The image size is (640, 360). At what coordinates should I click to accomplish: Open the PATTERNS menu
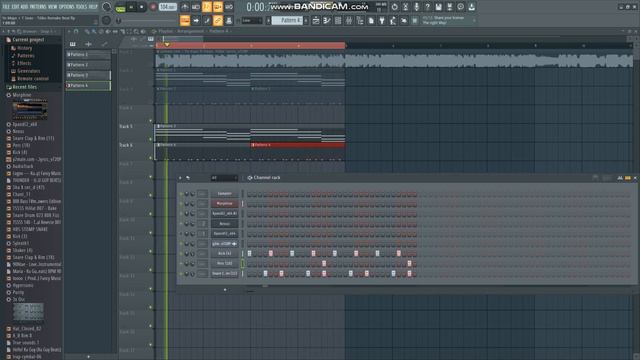tap(38, 7)
